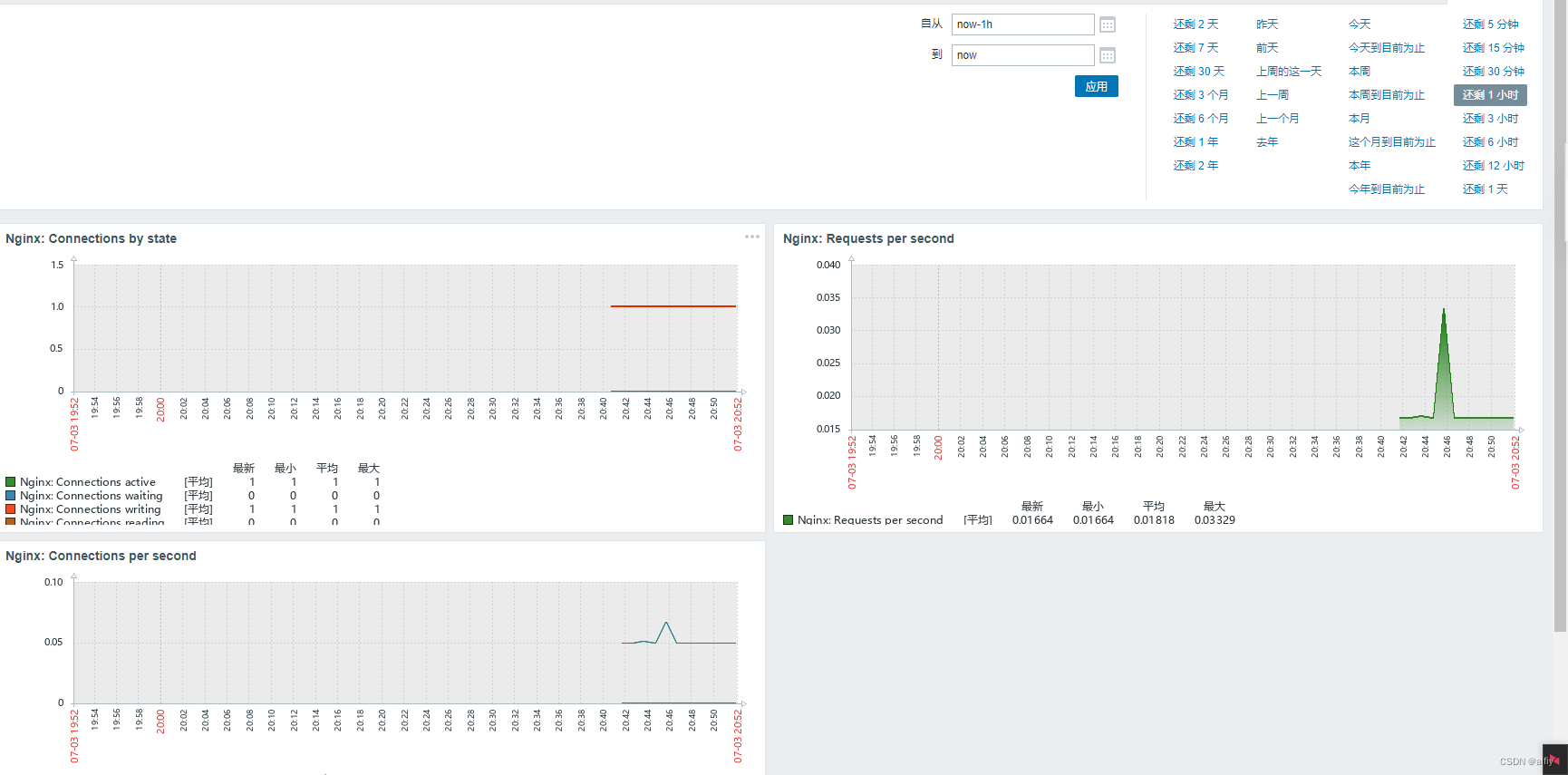Click the red arrow icon at bottom-right corner
1568x775 pixels.
point(1554,760)
